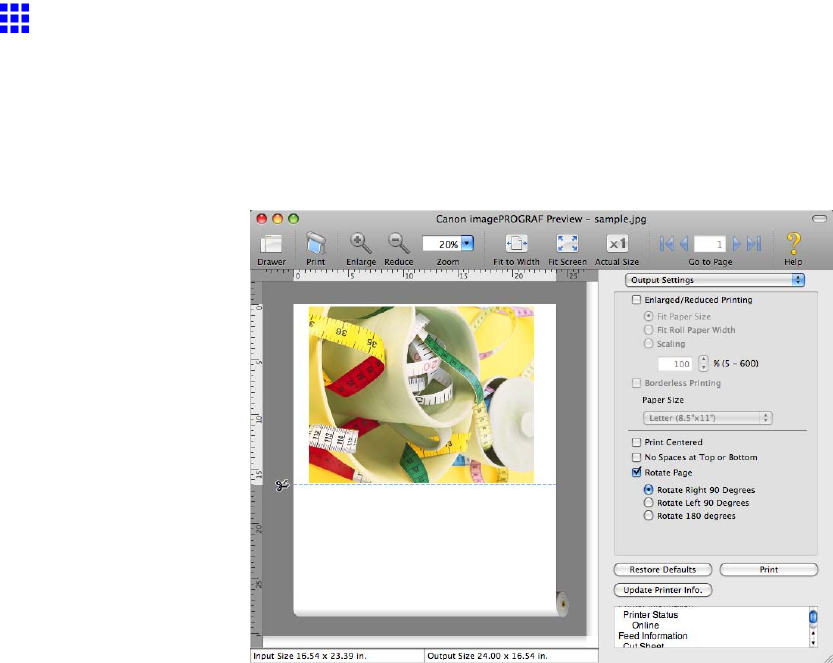Click the measuring tape preview image
The width and height of the screenshot is (833, 663).
tap(421, 394)
